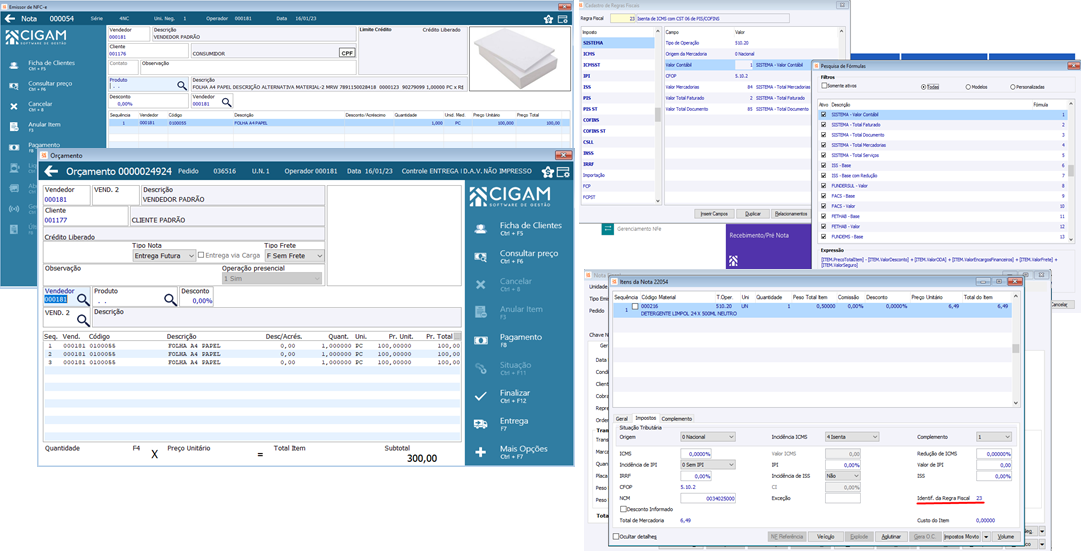Click Volume button in Itens da Nota

coord(1005,536)
